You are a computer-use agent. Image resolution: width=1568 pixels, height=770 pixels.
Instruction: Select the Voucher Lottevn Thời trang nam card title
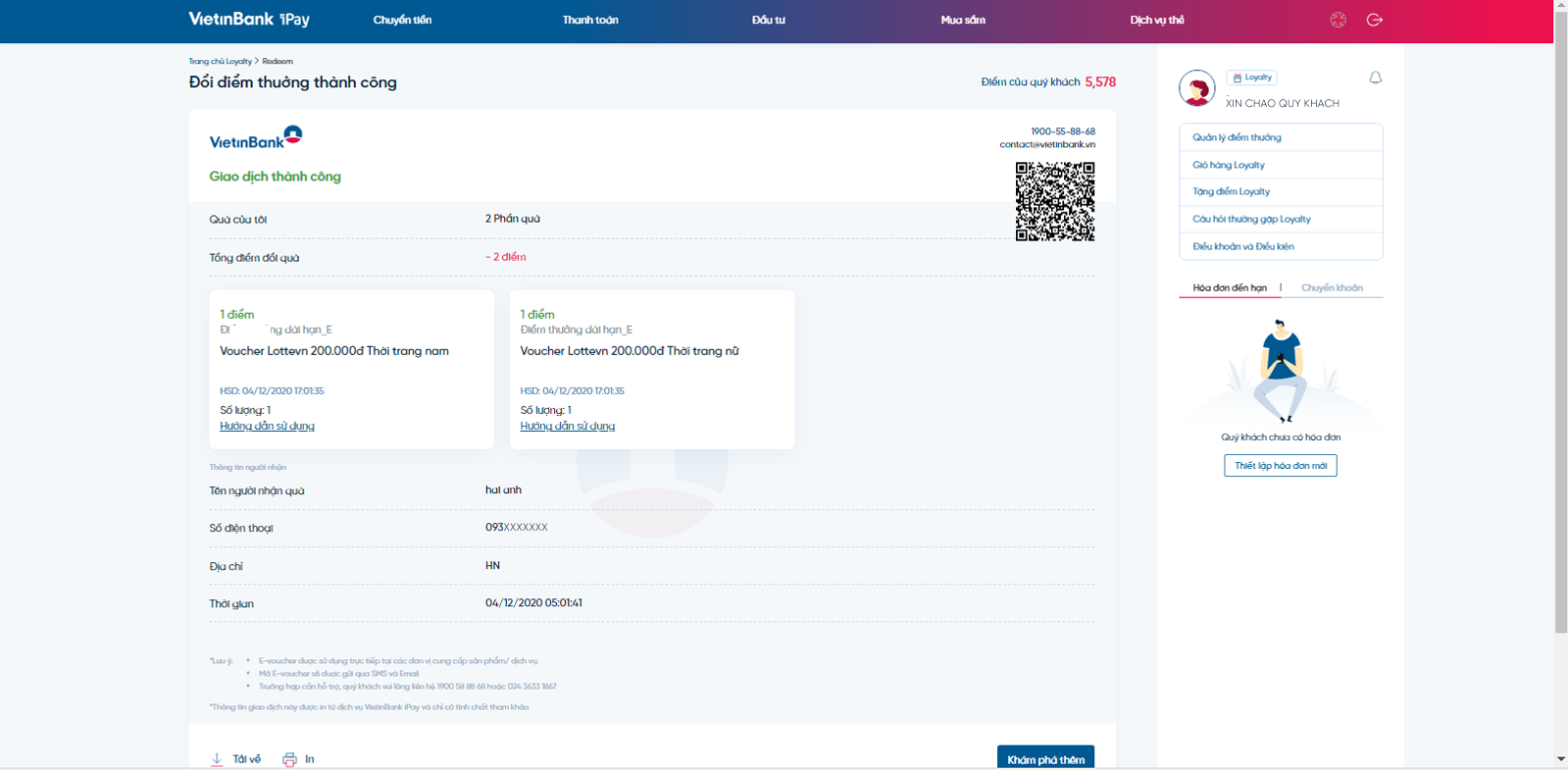(x=334, y=350)
